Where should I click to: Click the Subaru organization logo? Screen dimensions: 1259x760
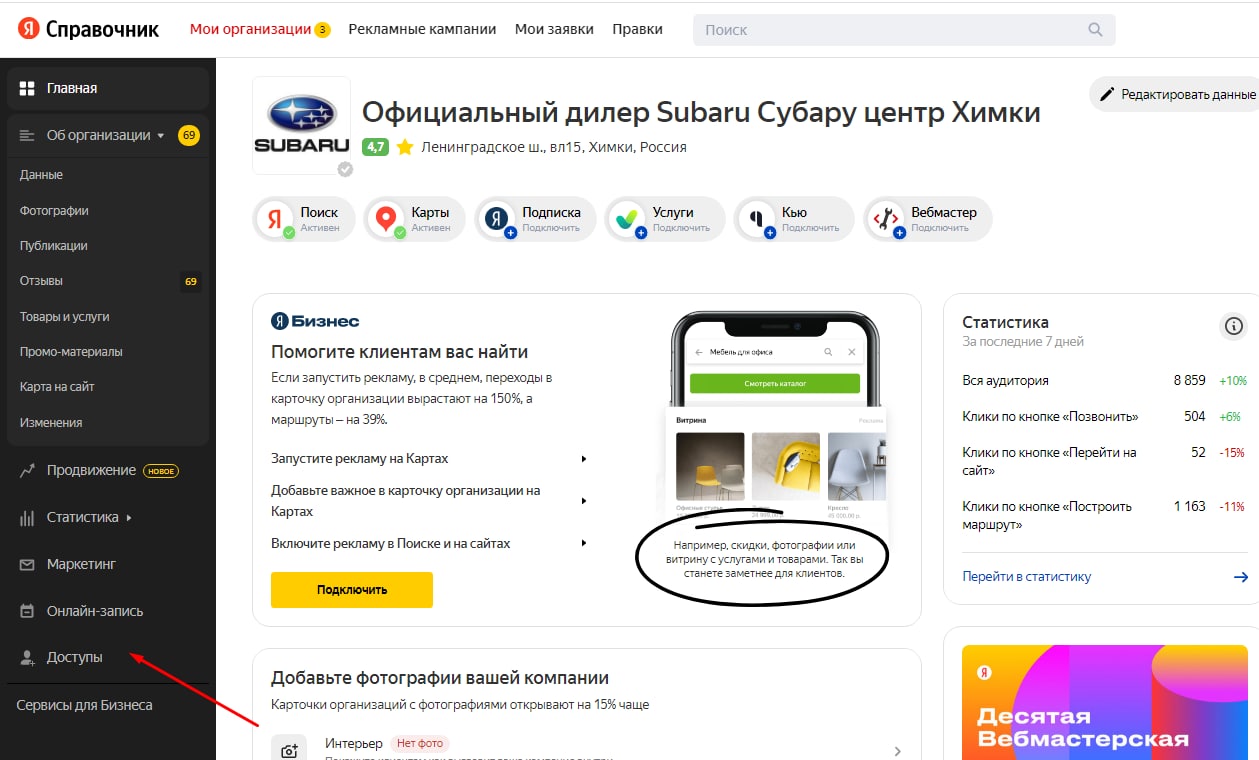click(x=302, y=125)
